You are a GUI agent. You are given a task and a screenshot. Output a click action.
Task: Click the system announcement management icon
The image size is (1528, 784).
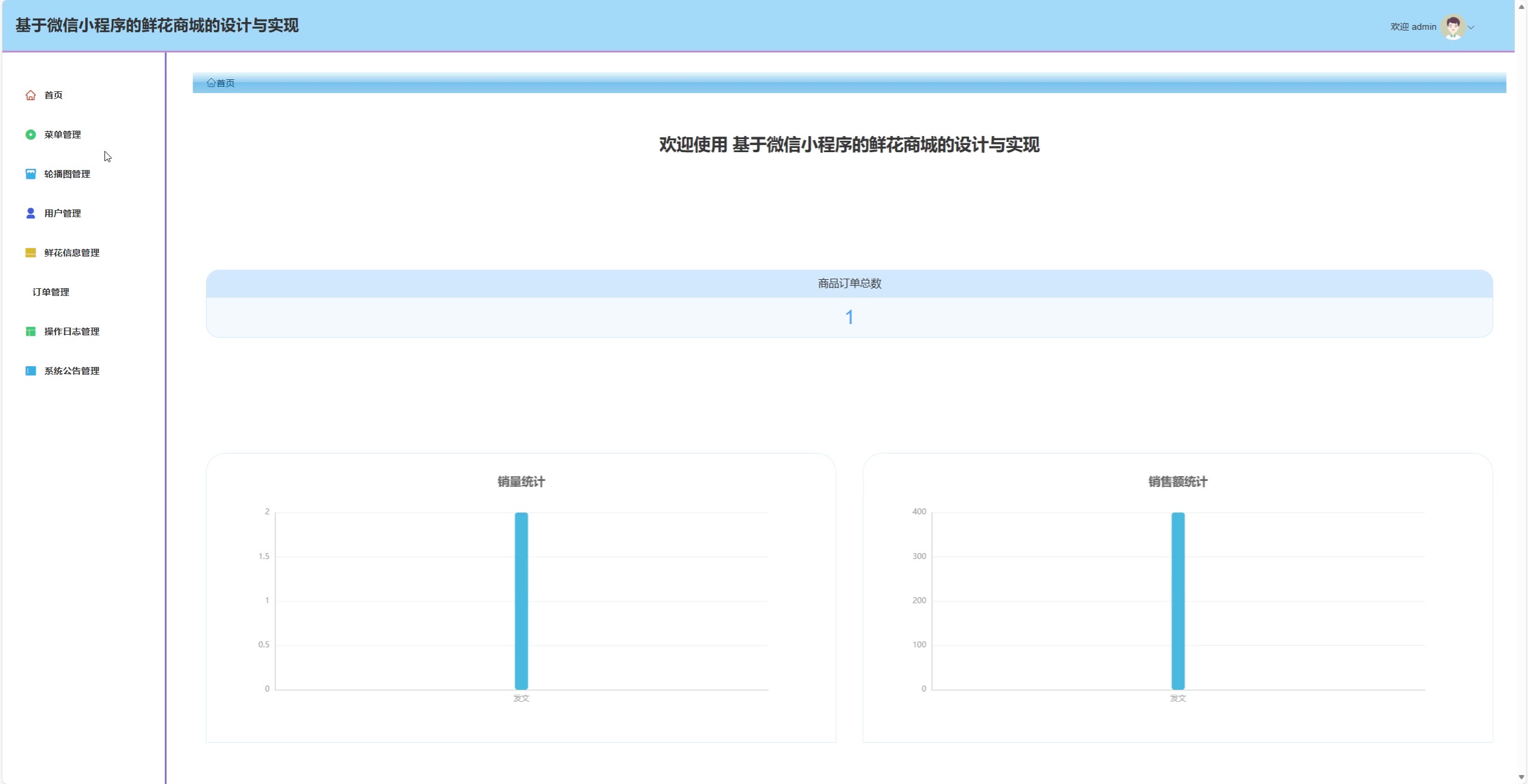[30, 371]
